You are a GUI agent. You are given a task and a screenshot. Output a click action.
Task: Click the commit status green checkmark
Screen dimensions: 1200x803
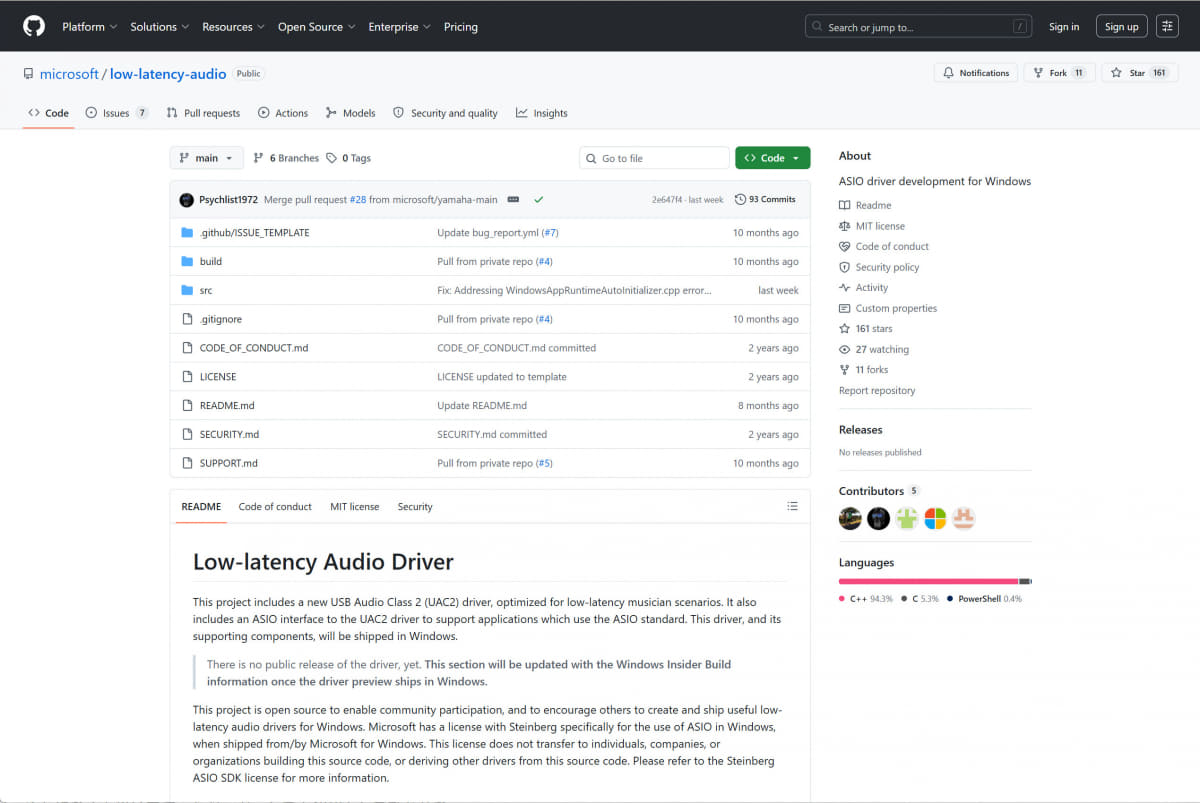point(539,199)
